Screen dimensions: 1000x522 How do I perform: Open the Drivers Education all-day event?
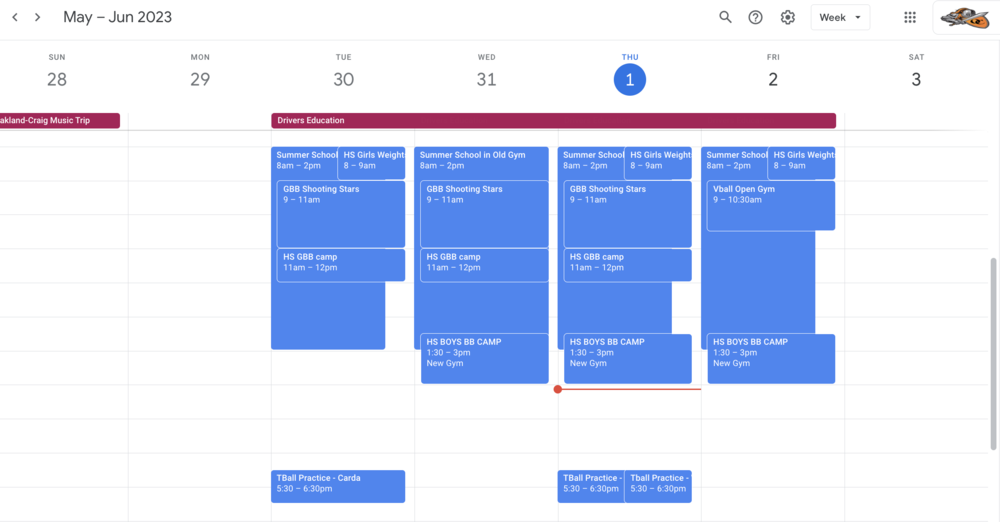[x=554, y=121]
